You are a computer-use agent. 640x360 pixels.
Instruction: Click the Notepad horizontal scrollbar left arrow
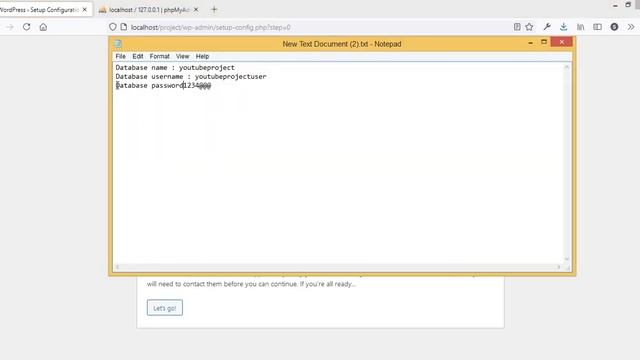(118, 267)
